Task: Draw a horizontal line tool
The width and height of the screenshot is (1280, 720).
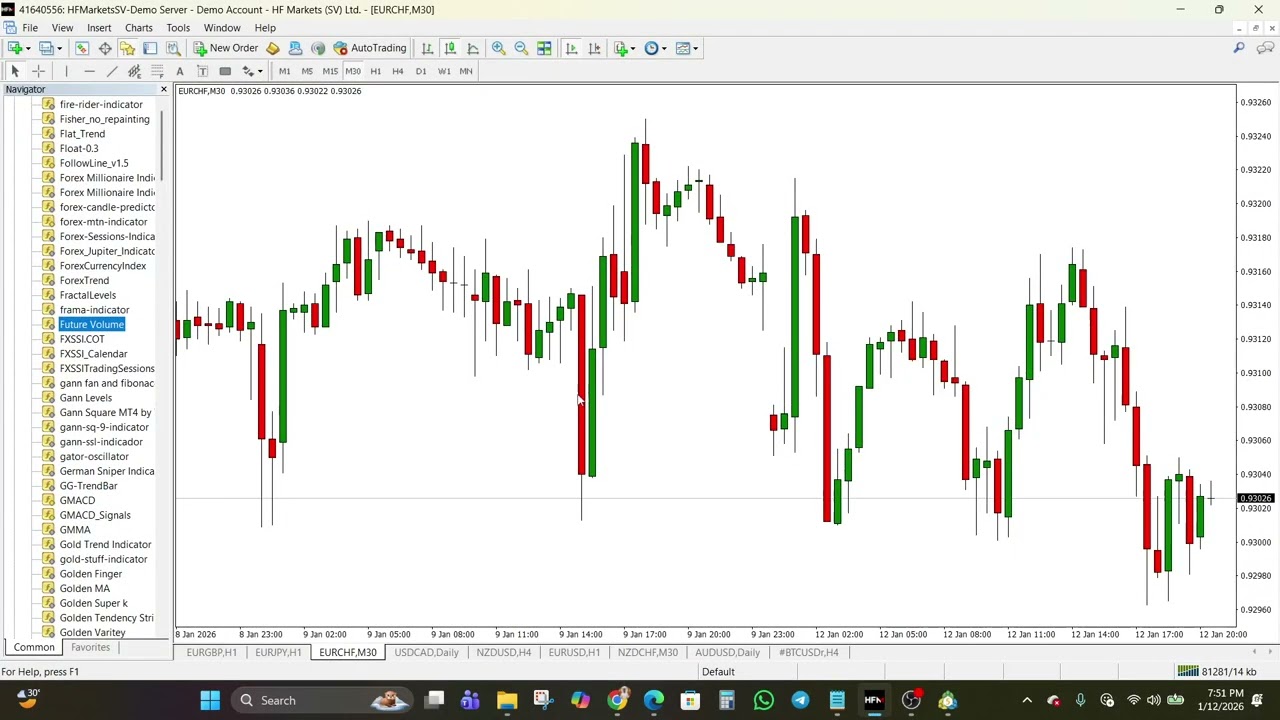Action: [x=89, y=71]
